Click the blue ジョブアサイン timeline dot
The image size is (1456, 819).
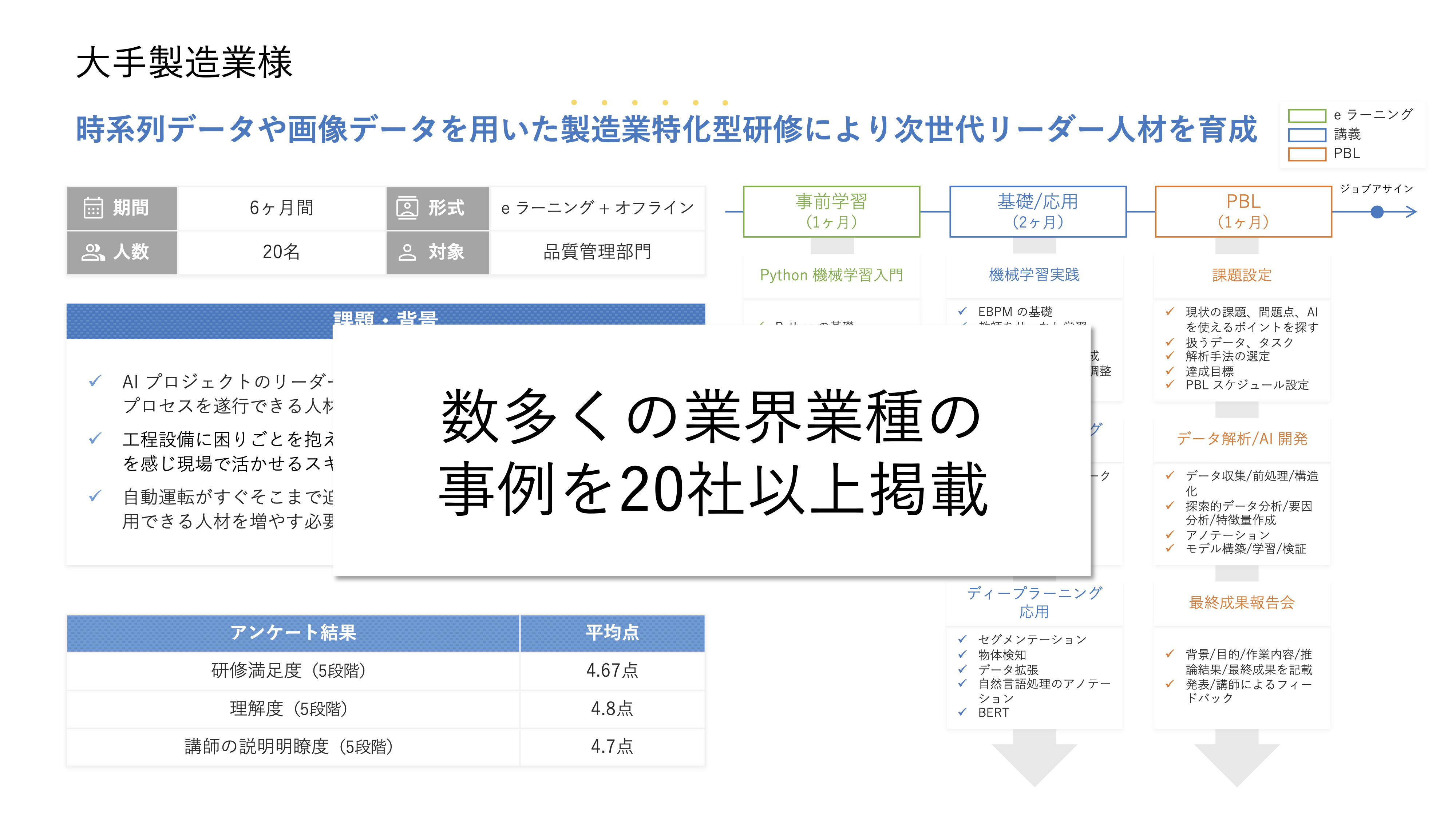1377,212
